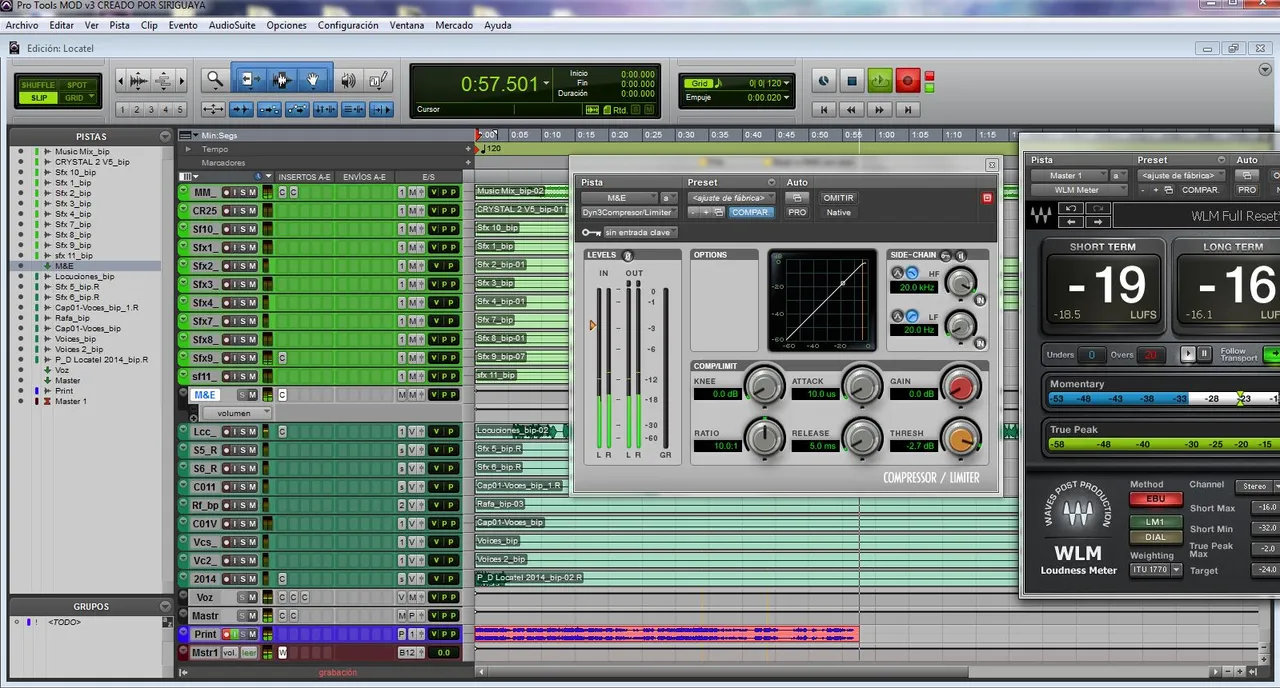
Task: Open the Dyn3Compresor/Limiter plugin selector
Action: [x=628, y=212]
